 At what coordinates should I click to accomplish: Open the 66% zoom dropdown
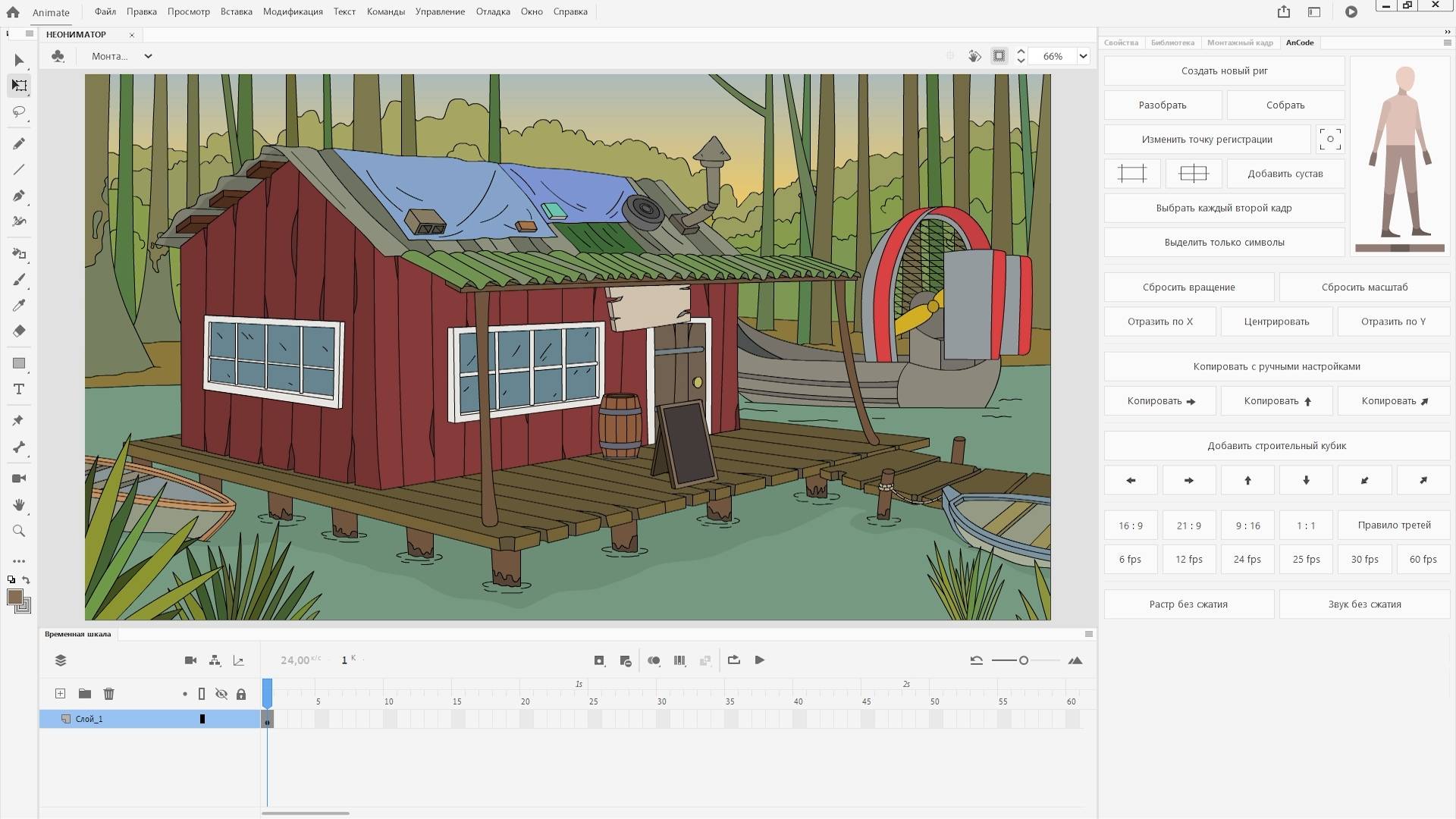pos(1083,56)
